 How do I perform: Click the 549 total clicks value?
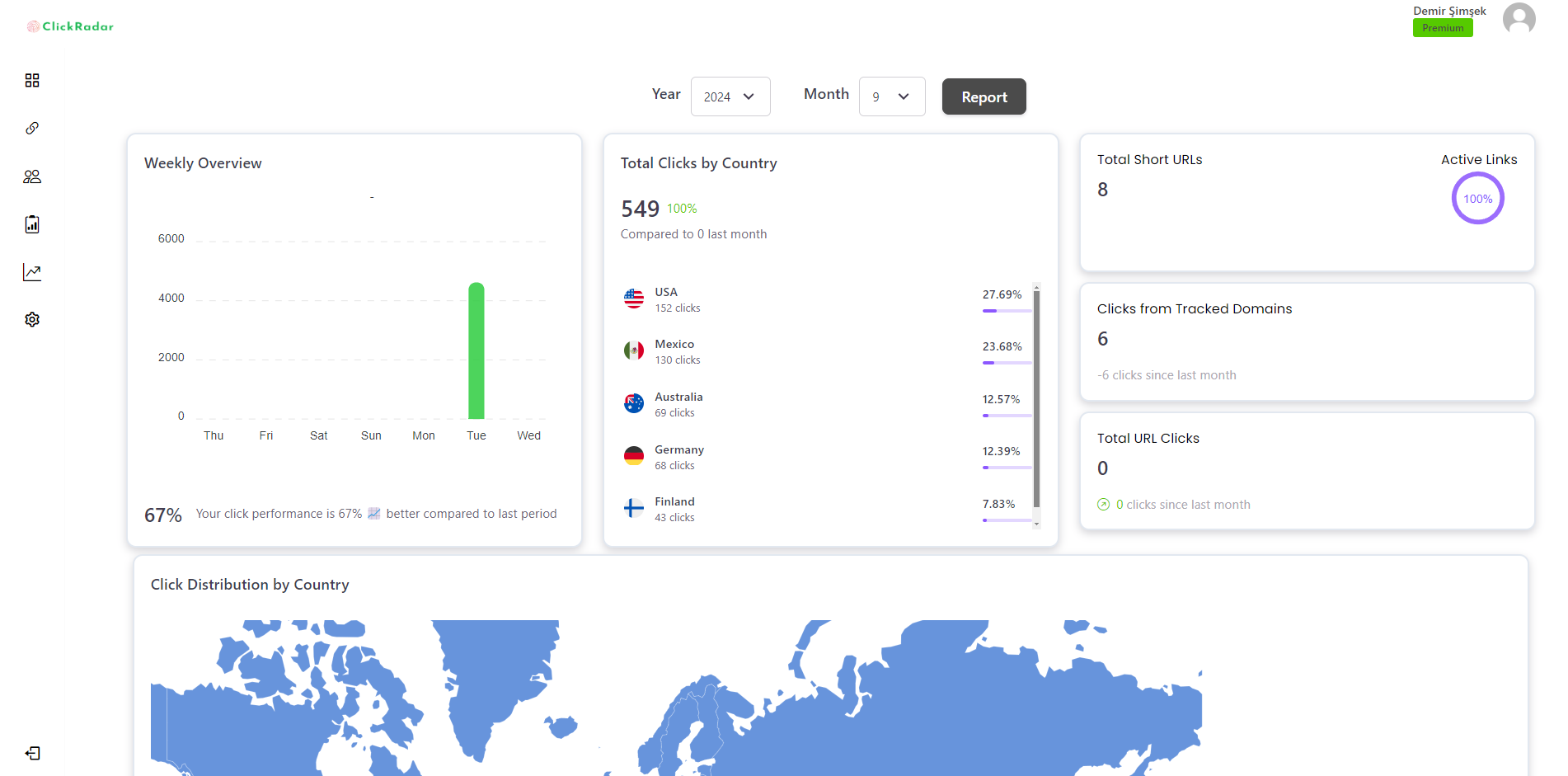(640, 209)
